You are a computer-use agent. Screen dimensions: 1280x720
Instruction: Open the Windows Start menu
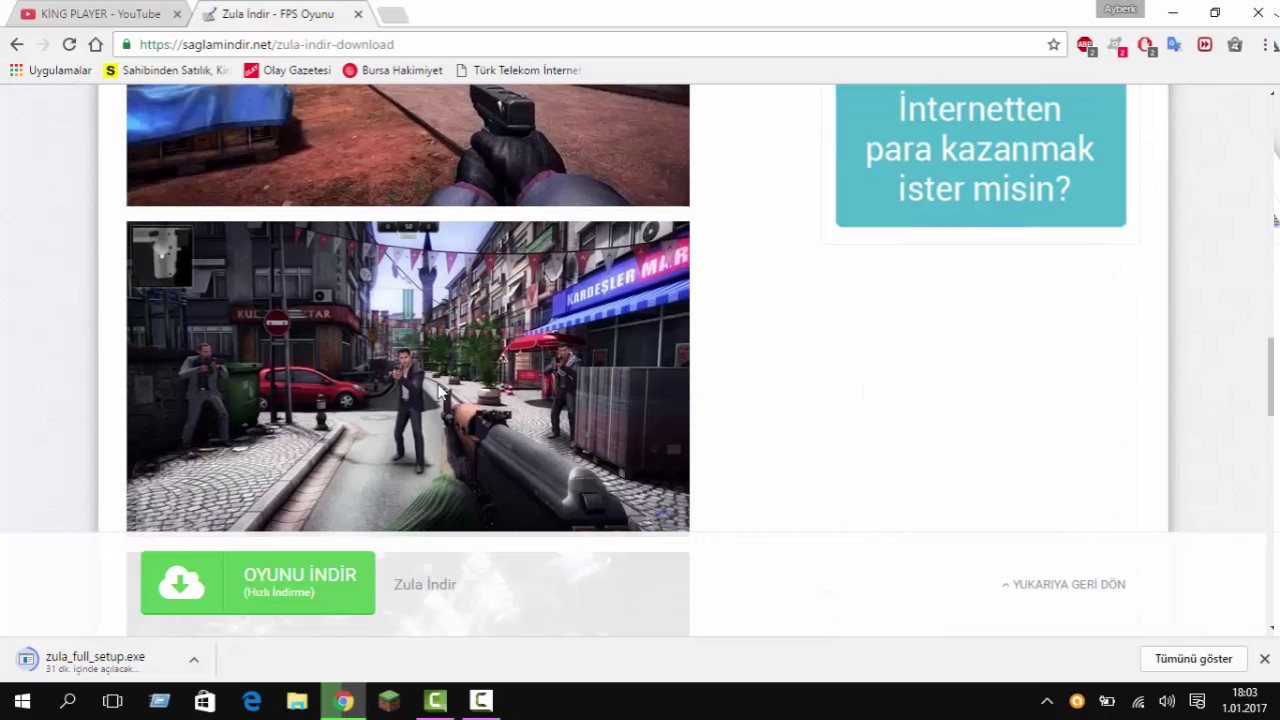tap(22, 701)
